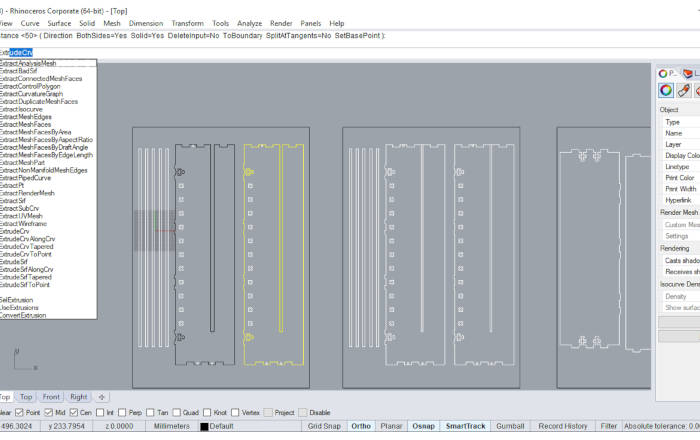
Task: Open the Texture mapping paintbrush icon
Action: coord(684,91)
